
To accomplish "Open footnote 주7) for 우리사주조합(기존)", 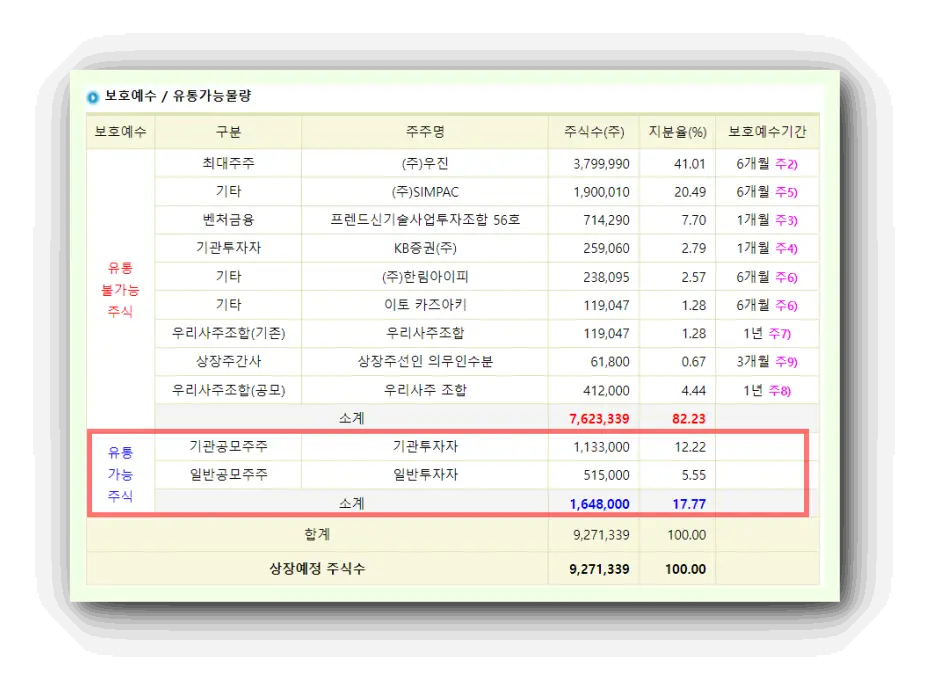I will (781, 333).
